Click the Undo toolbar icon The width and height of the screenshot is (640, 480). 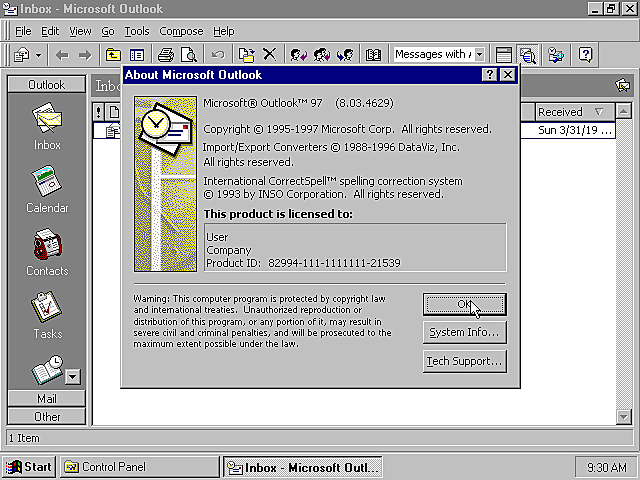click(218, 55)
